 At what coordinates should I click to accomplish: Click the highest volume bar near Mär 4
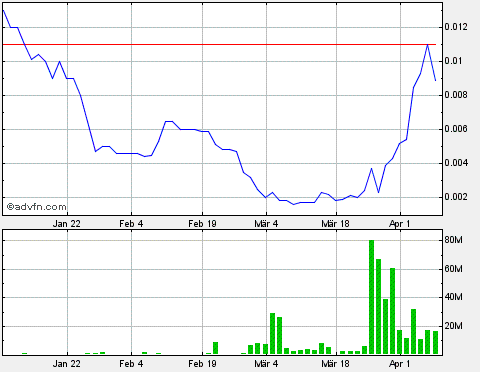(x=272, y=333)
